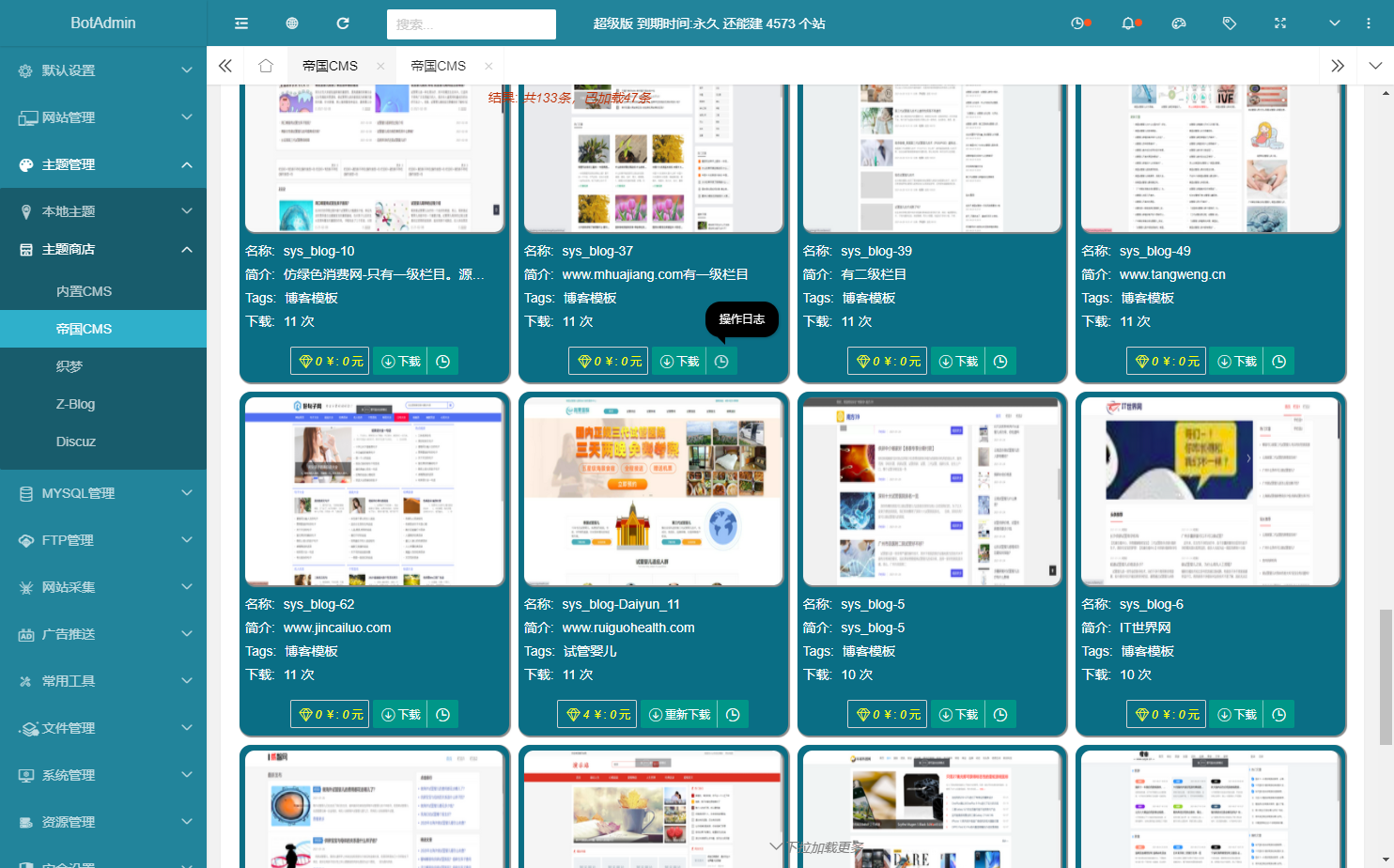Click the BotAdmin logo title
This screenshot has height=868, width=1394.
click(103, 23)
